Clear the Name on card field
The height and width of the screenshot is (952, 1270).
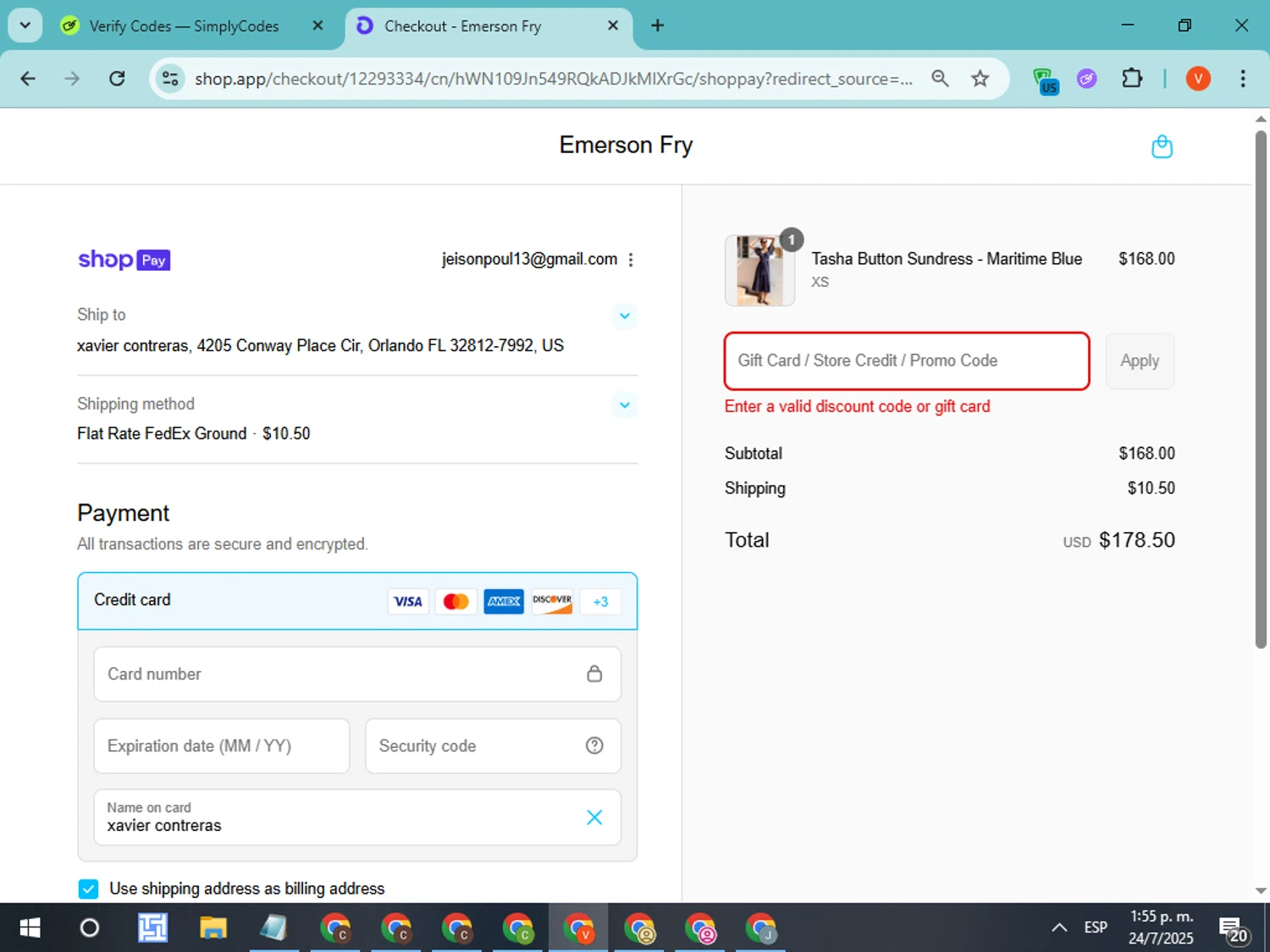tap(594, 817)
